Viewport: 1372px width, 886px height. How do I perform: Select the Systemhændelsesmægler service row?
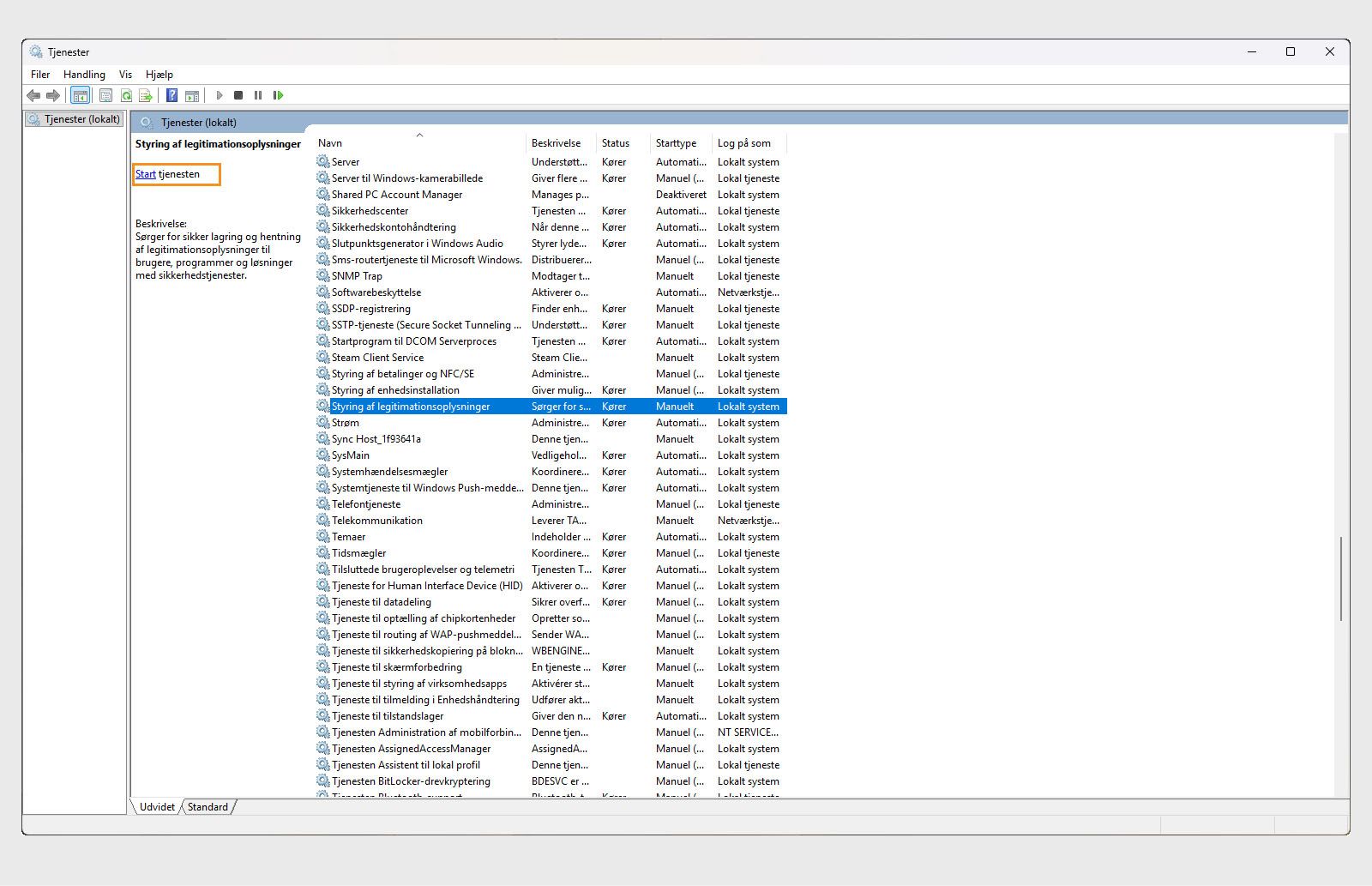pyautogui.click(x=551, y=471)
